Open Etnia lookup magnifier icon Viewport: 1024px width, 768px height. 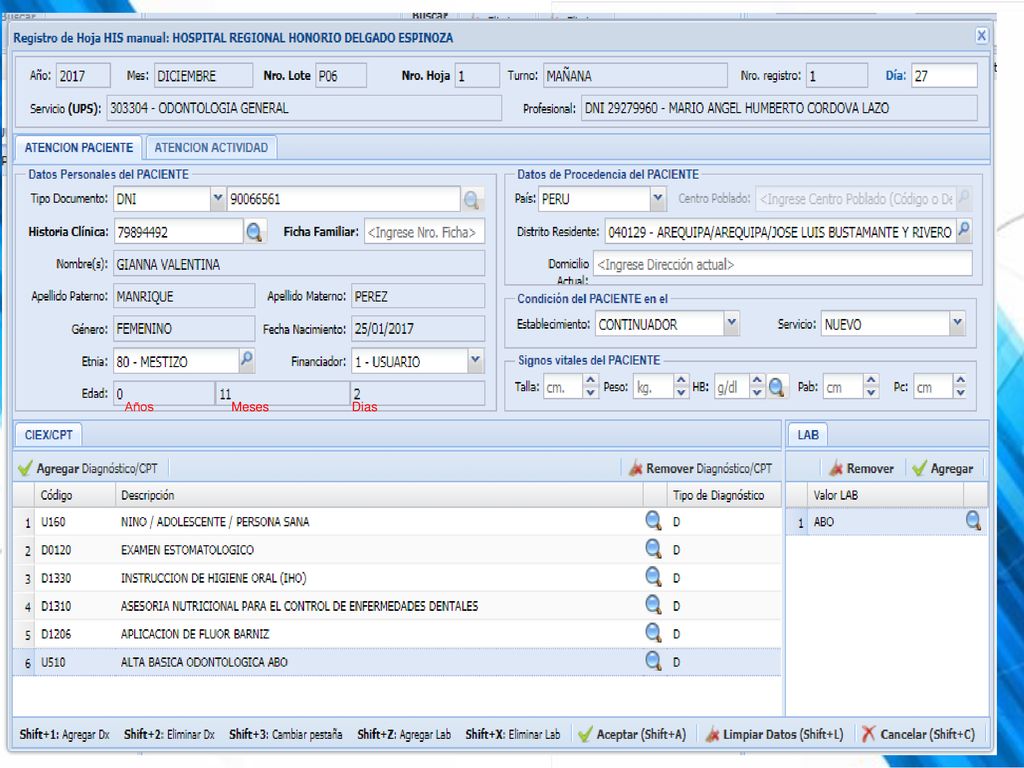(x=247, y=360)
